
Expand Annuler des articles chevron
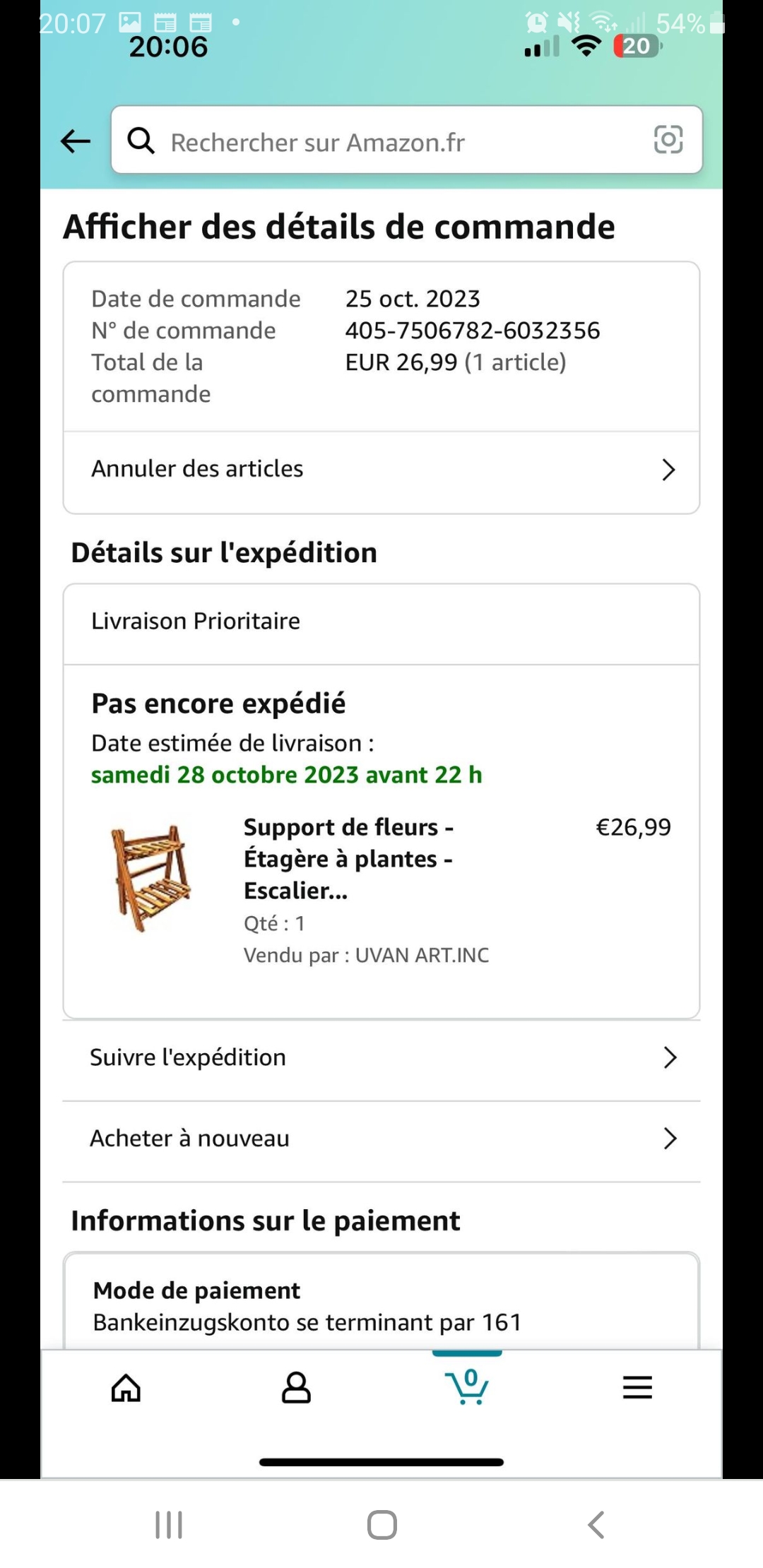click(668, 470)
